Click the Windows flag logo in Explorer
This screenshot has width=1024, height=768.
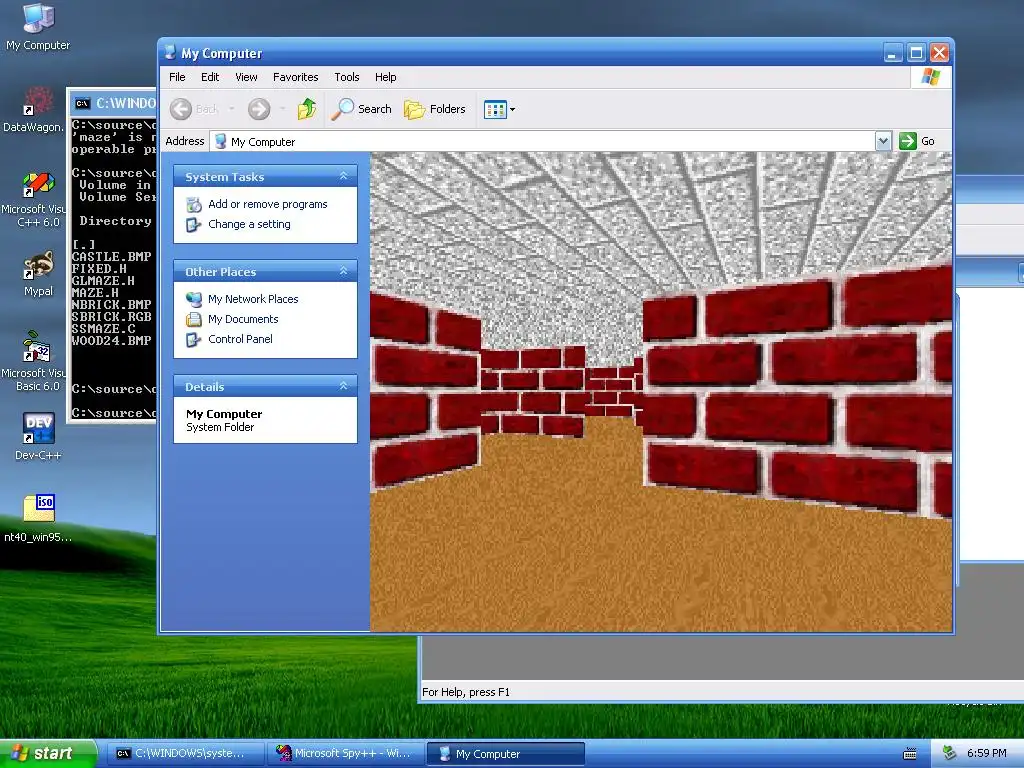tap(931, 77)
